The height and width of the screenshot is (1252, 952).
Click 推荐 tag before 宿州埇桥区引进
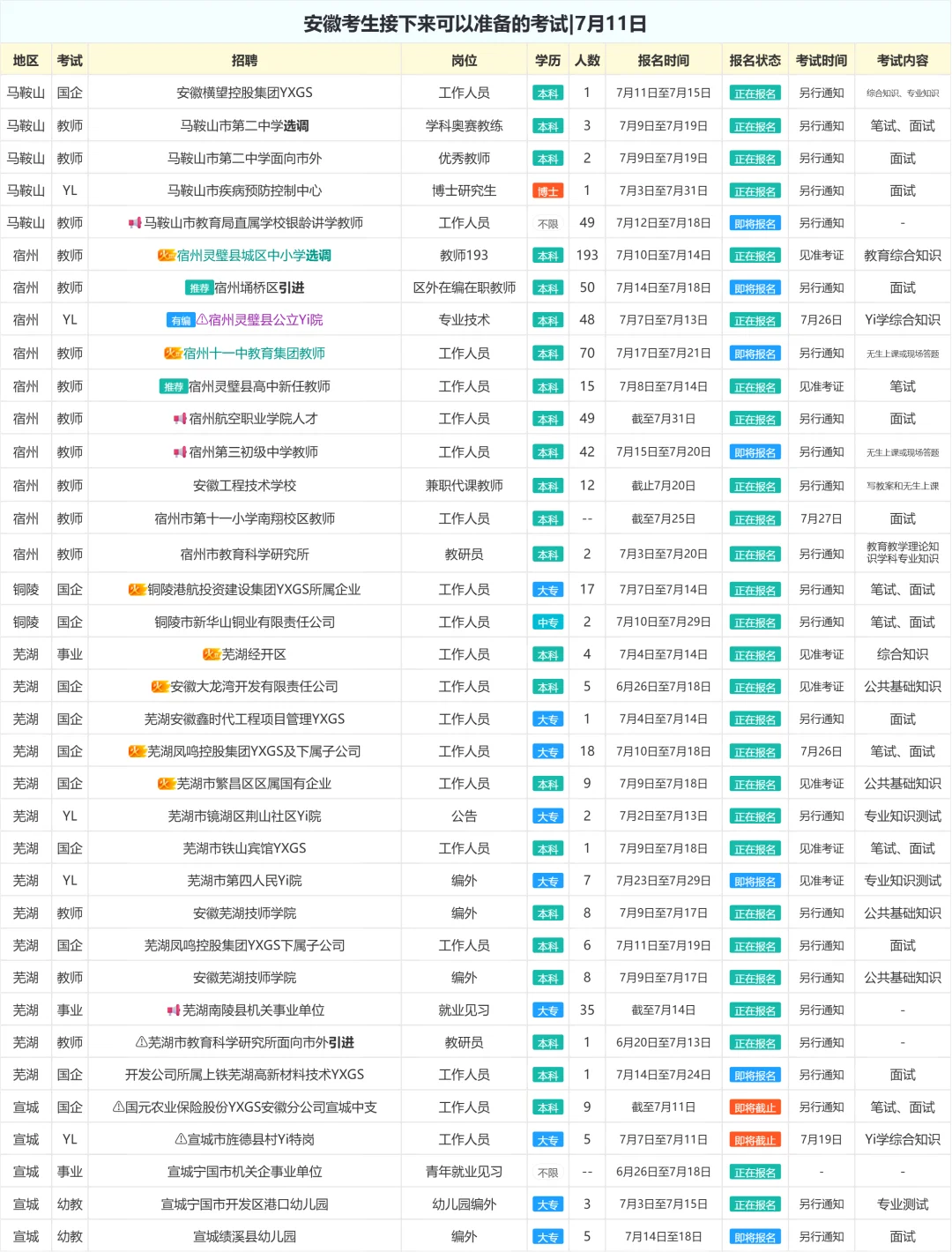(x=199, y=288)
